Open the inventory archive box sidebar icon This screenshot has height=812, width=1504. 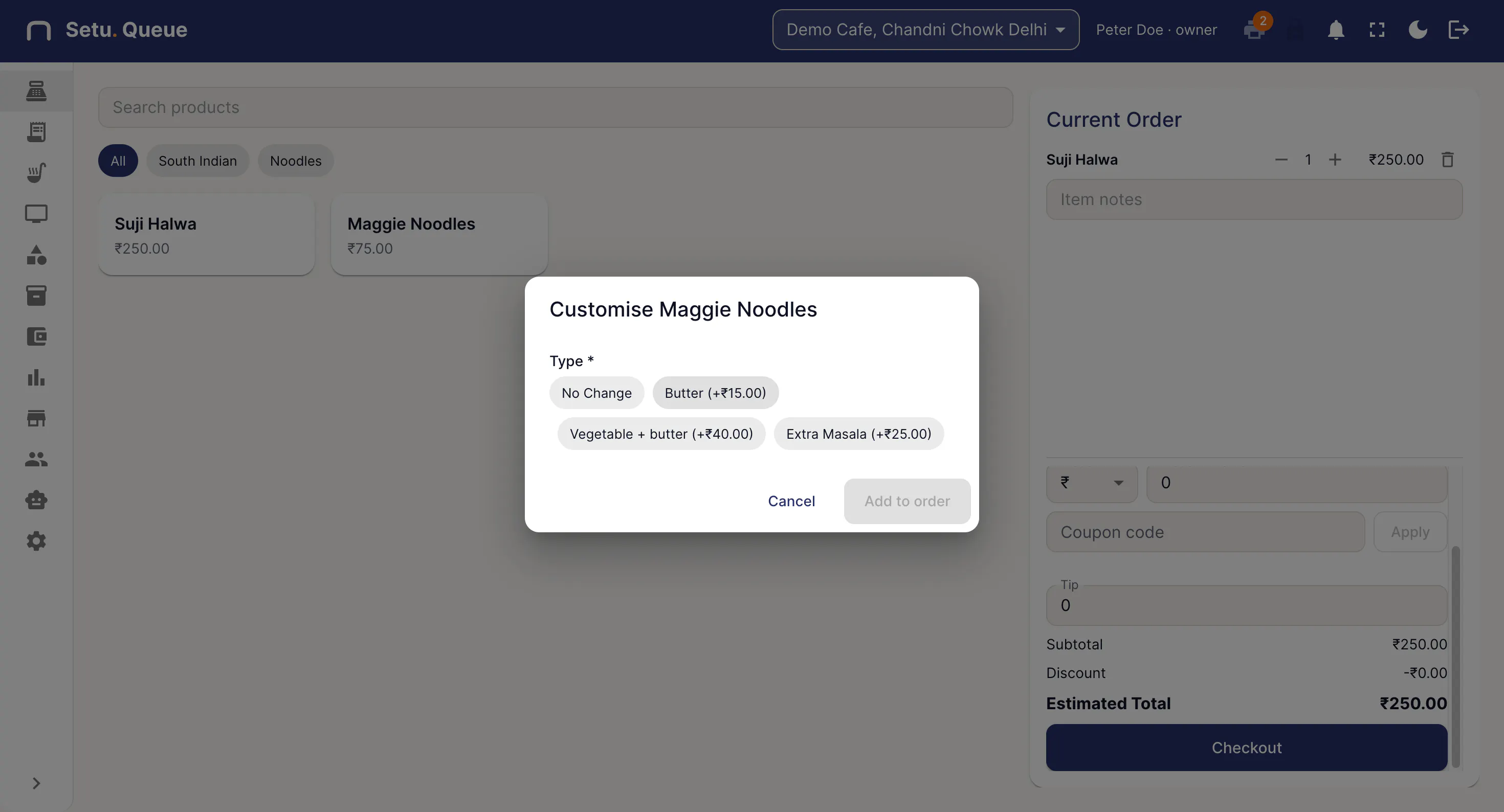pyautogui.click(x=36, y=296)
